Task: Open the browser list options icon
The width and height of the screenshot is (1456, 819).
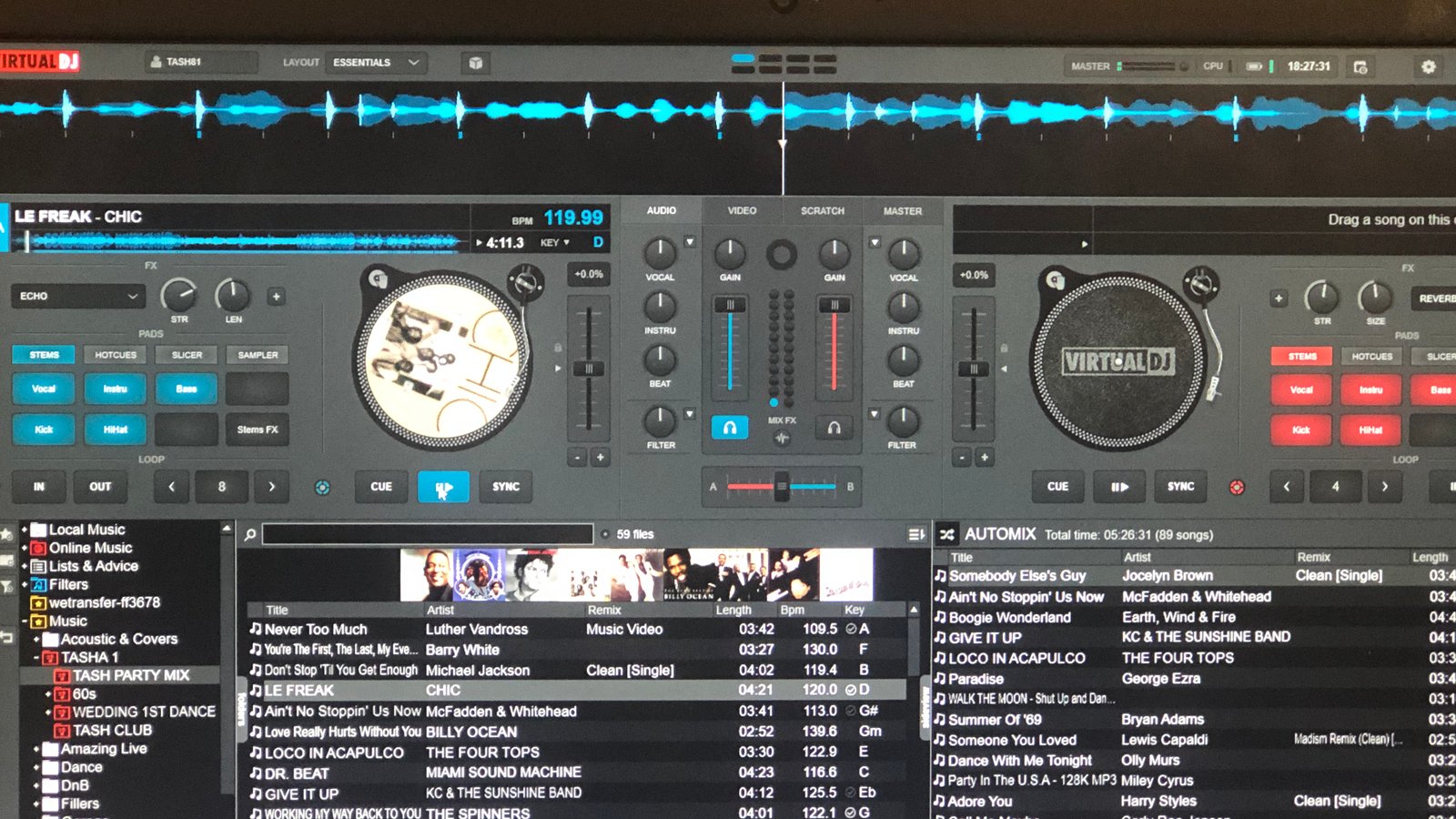Action: pyautogui.click(x=916, y=534)
